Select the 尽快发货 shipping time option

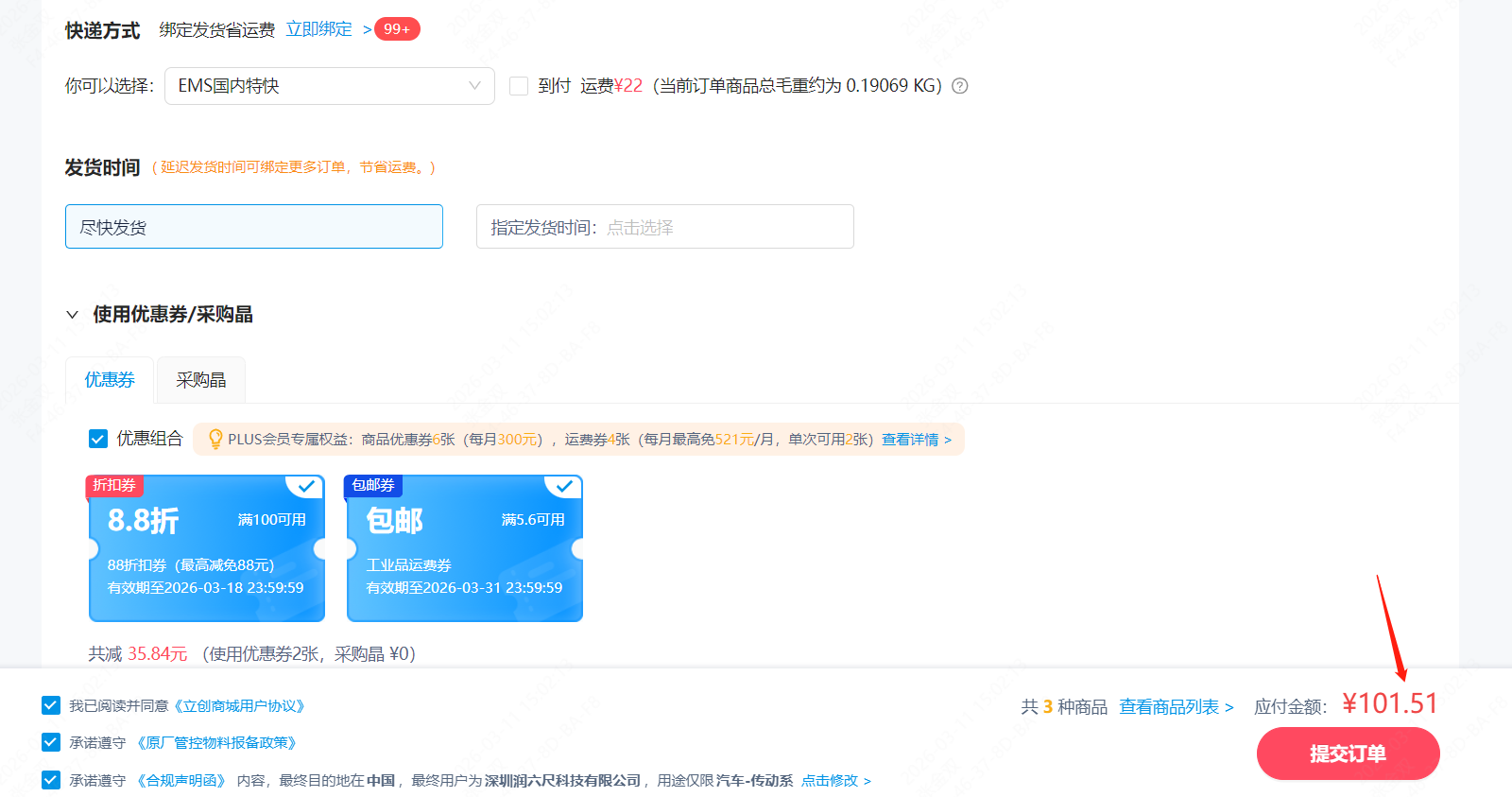[x=253, y=227]
